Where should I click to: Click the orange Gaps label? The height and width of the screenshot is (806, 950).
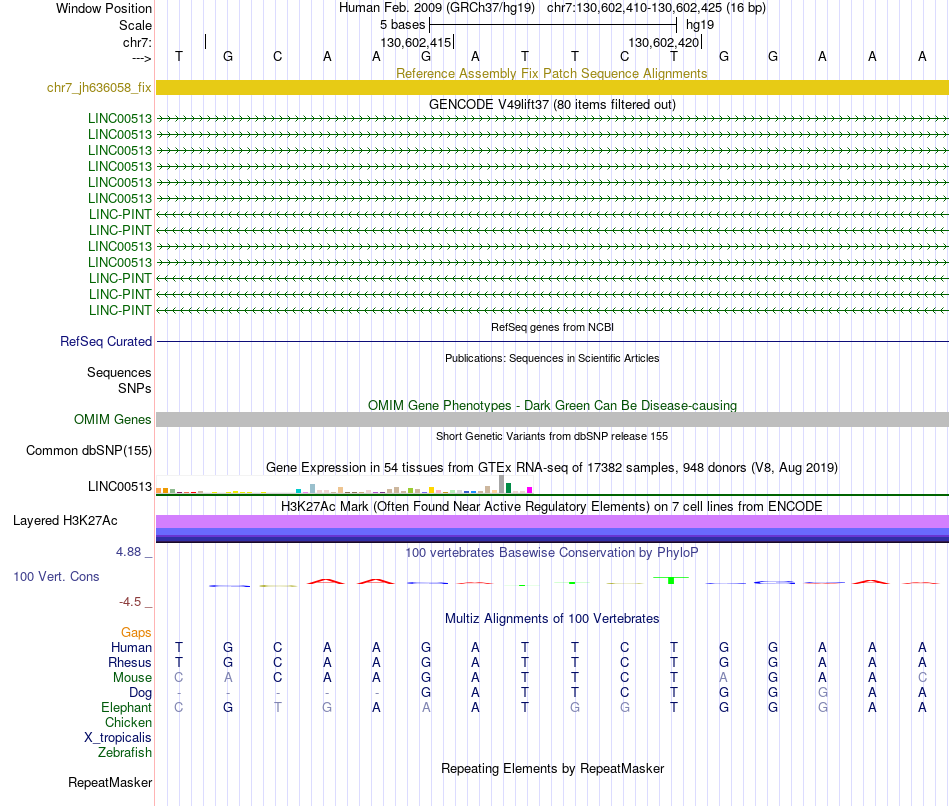pyautogui.click(x=136, y=633)
